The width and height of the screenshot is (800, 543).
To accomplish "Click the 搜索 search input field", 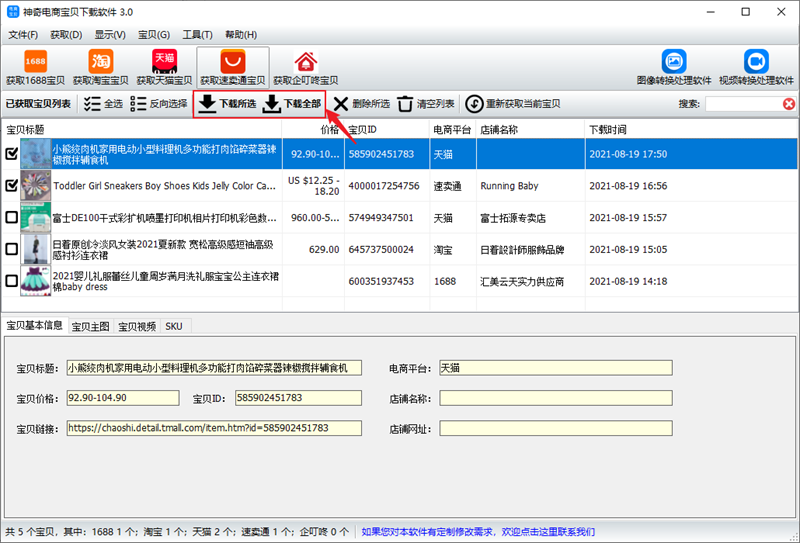I will [744, 104].
